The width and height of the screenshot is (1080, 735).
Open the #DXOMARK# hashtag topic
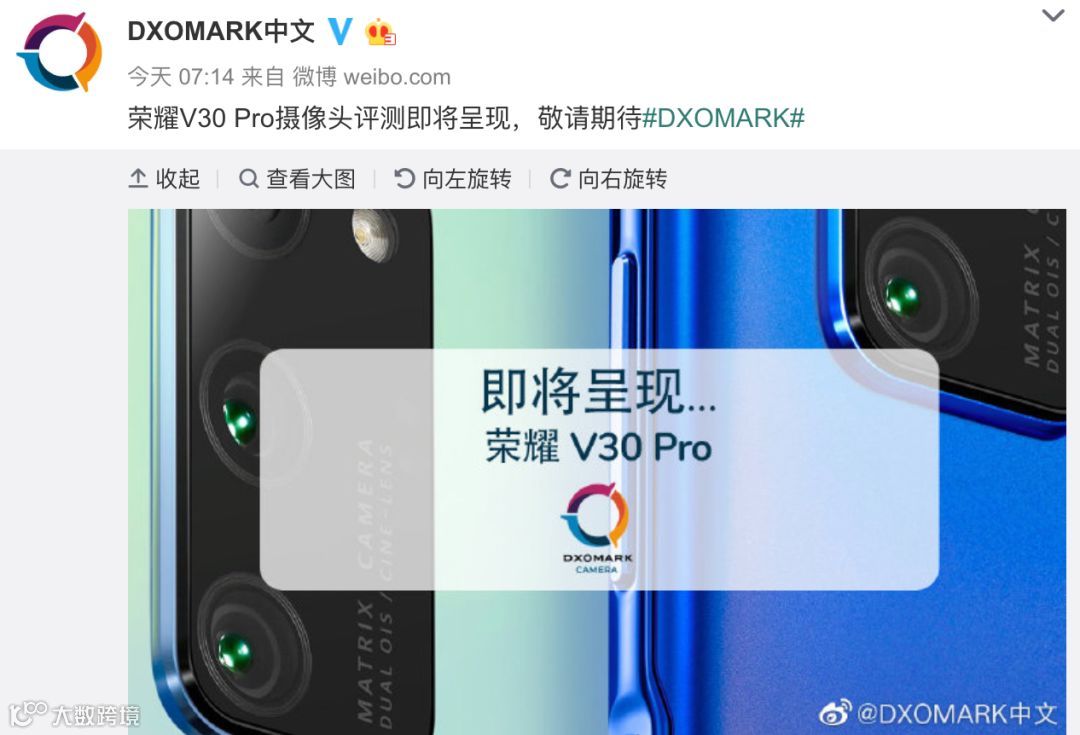pyautogui.click(x=723, y=118)
